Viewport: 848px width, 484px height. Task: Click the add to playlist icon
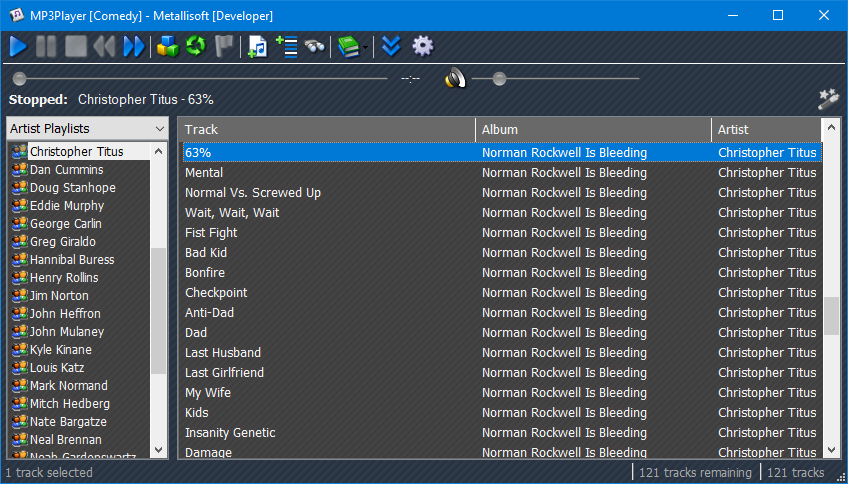point(287,46)
